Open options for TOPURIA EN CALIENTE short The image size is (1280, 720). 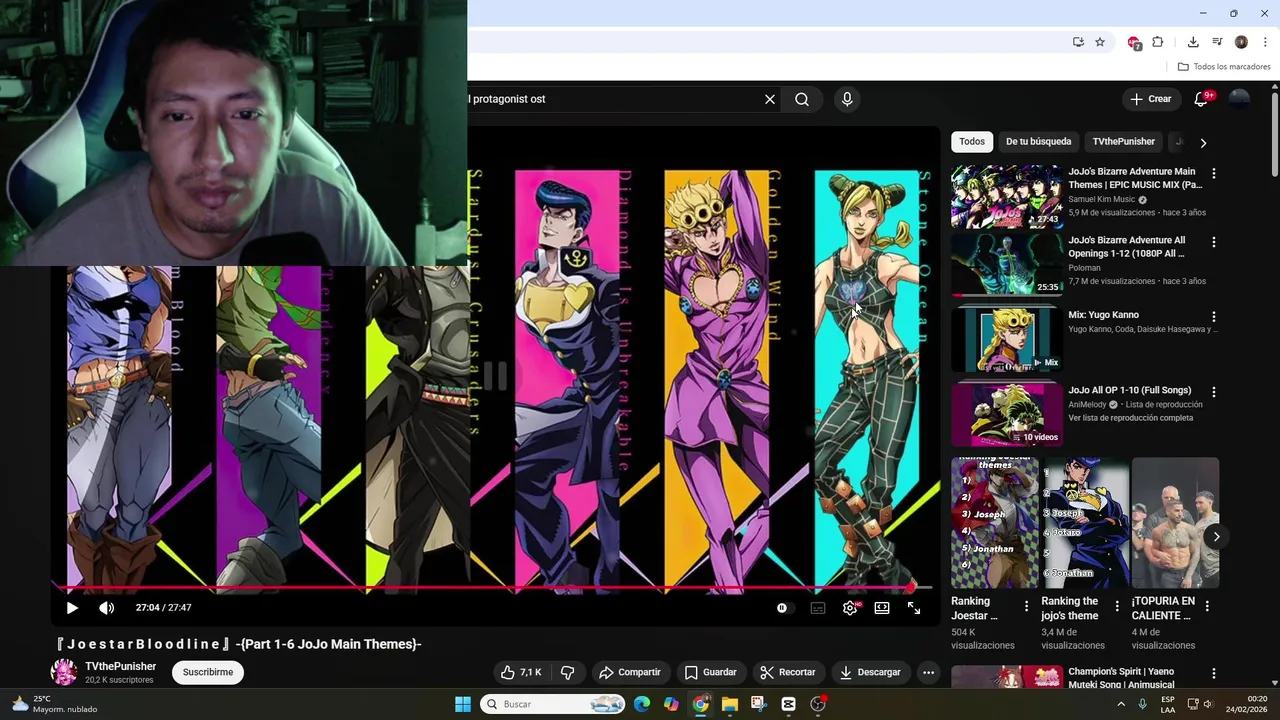pyautogui.click(x=1207, y=606)
